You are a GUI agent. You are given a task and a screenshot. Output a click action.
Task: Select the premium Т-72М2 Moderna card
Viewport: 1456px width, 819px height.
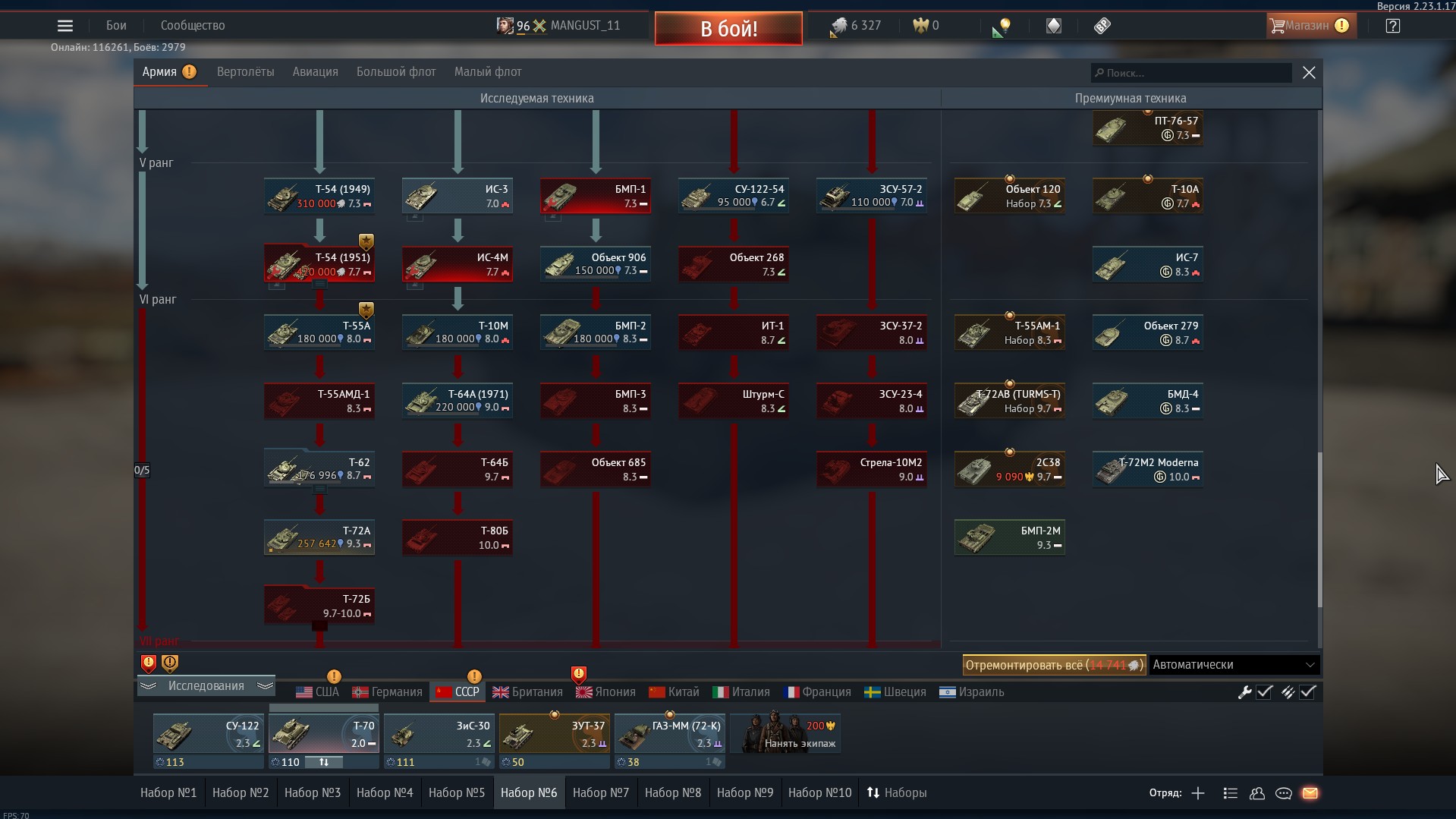tap(1148, 469)
